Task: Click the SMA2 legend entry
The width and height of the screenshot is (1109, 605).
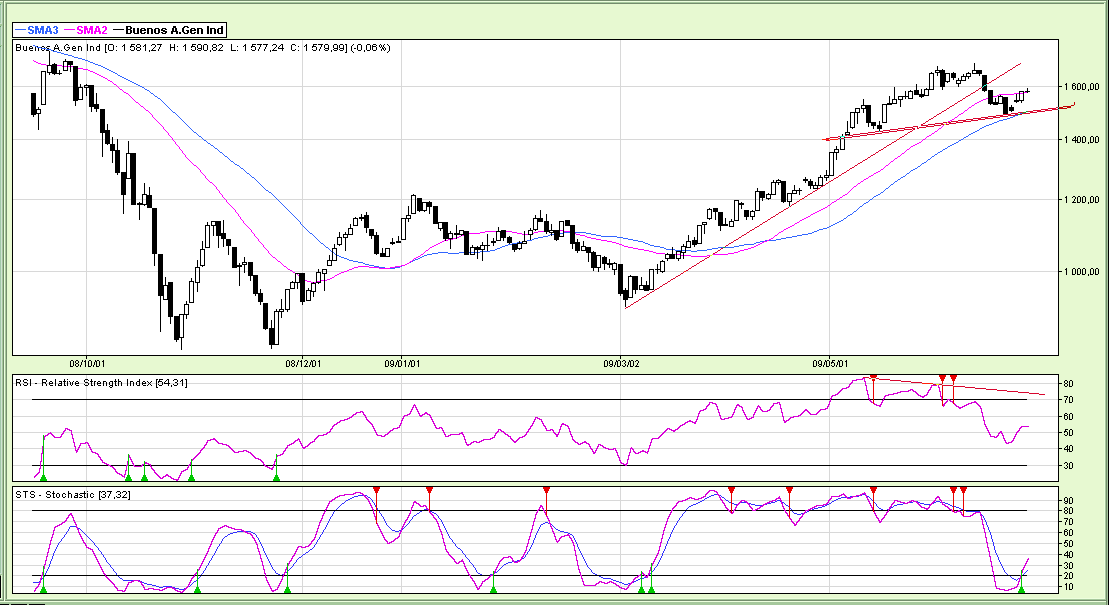Action: [86, 30]
